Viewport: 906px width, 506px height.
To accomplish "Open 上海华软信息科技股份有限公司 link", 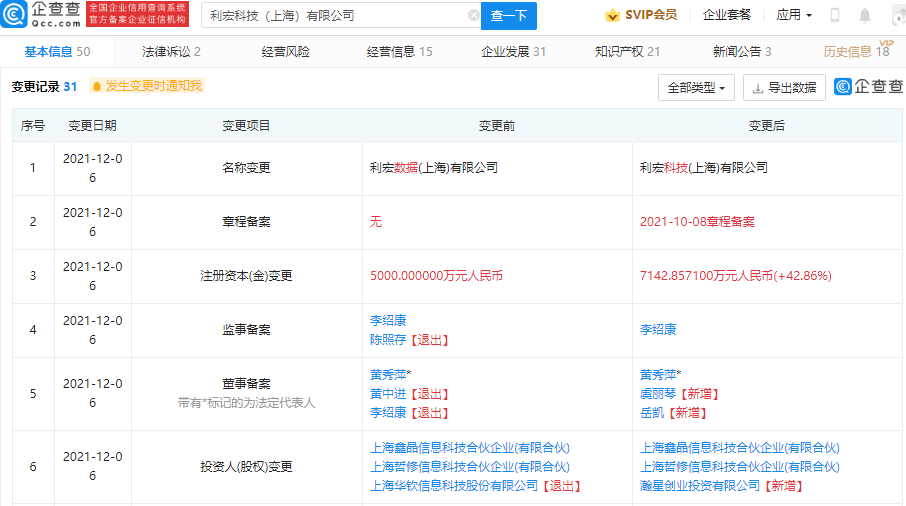I will point(454,486).
